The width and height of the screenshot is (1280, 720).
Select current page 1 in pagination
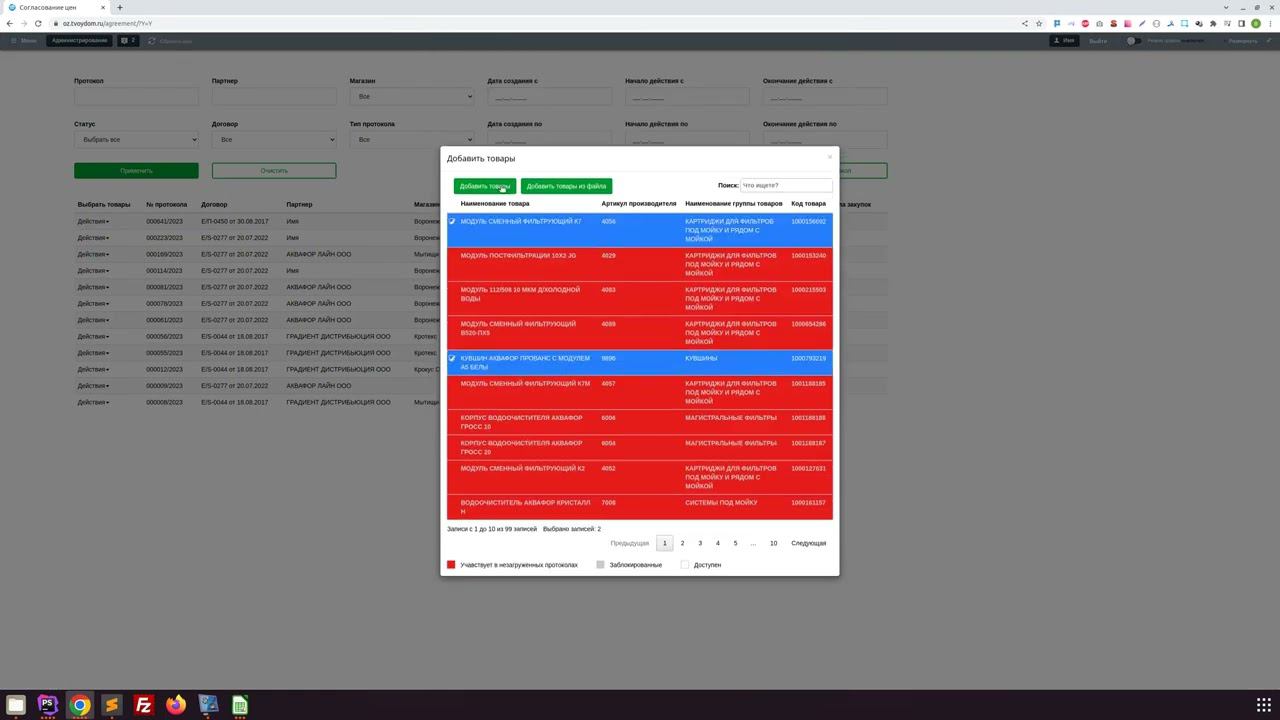point(664,543)
